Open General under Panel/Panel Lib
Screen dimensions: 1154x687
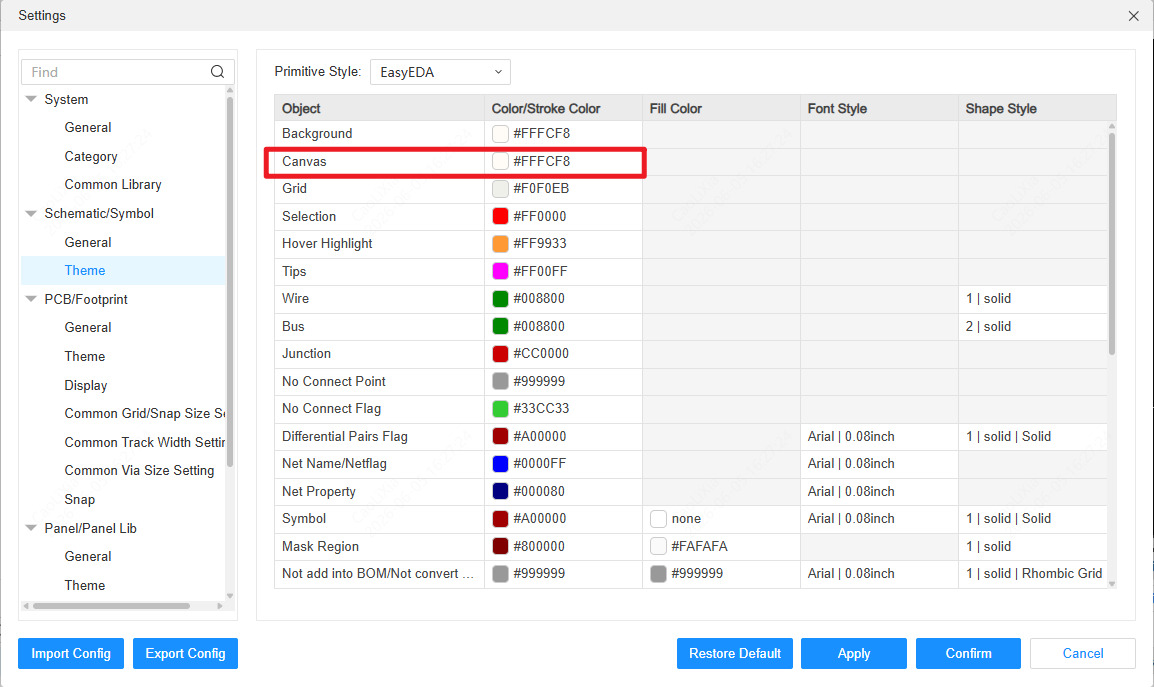(x=88, y=556)
